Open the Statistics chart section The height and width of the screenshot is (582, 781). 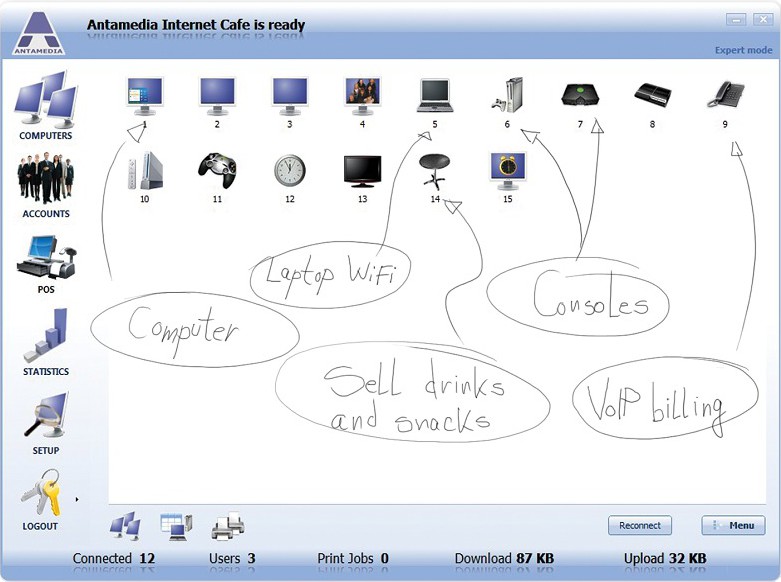[x=46, y=342]
